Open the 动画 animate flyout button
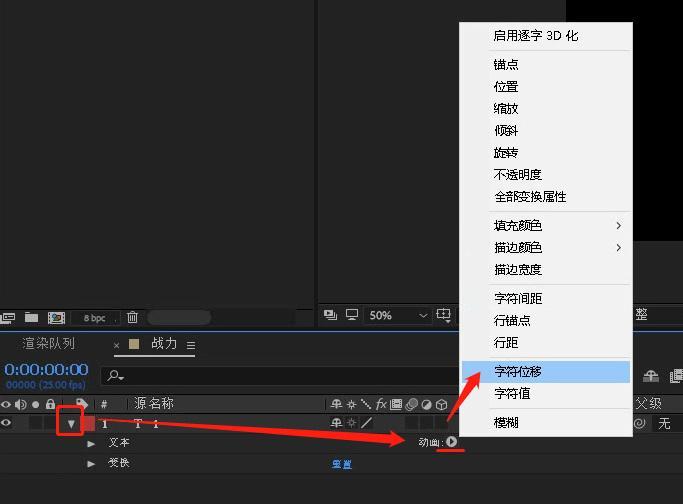The image size is (683, 504). coord(452,442)
